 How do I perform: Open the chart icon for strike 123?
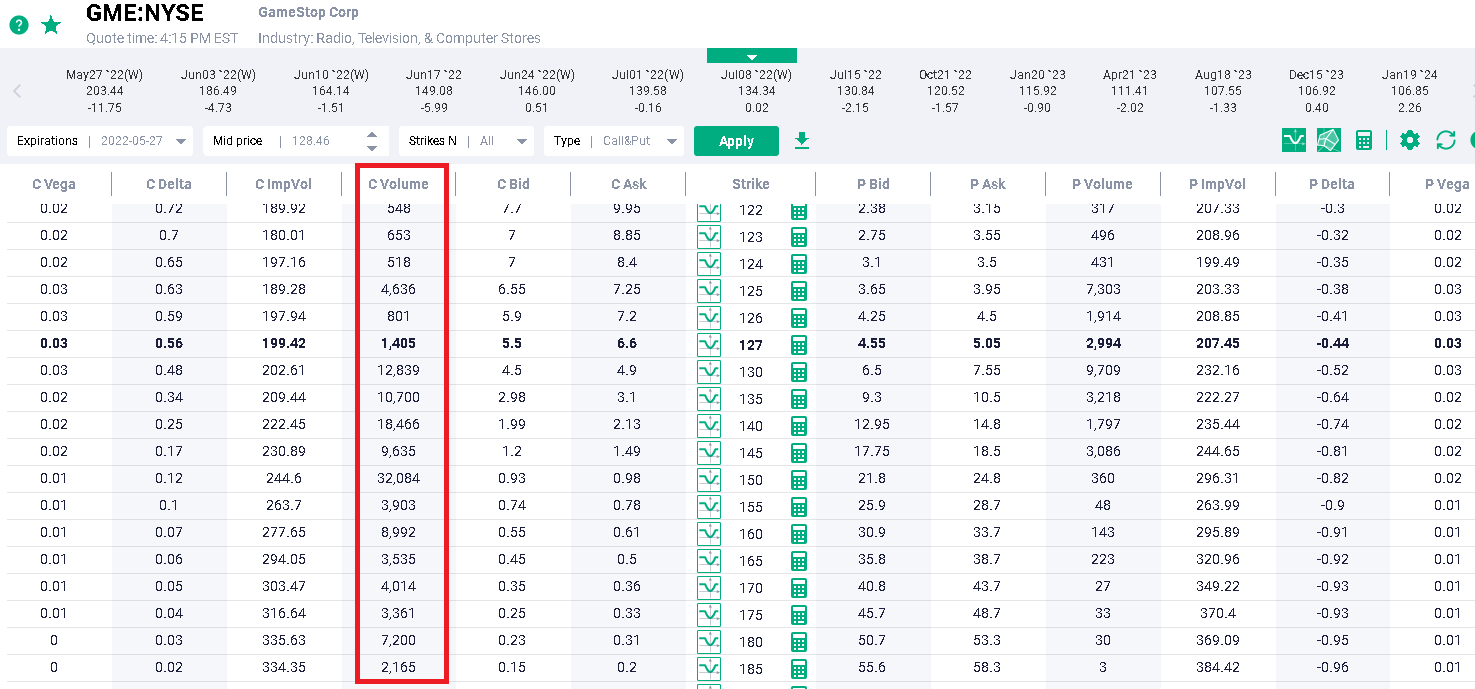point(709,237)
